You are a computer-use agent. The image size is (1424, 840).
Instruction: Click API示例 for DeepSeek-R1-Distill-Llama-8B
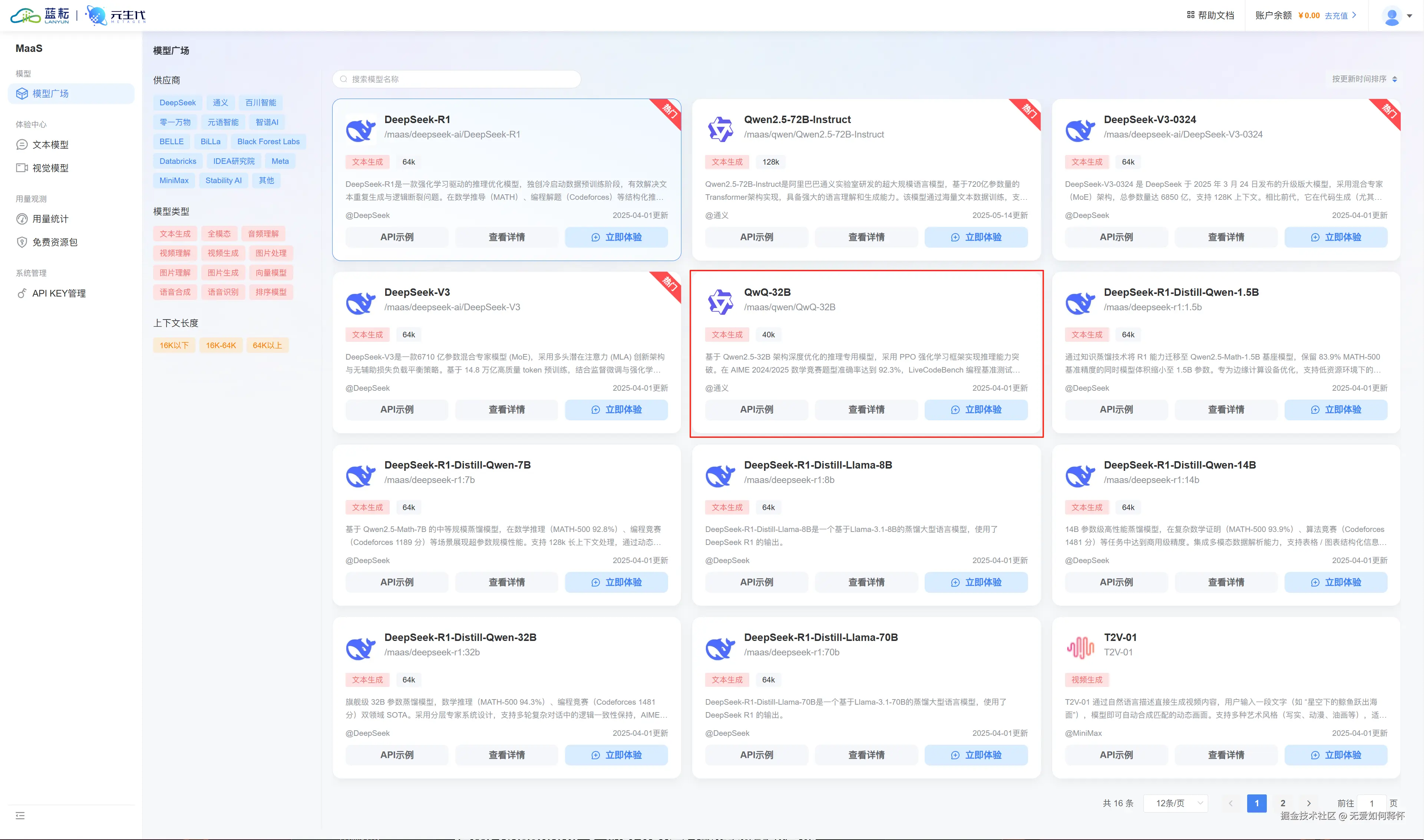point(757,582)
